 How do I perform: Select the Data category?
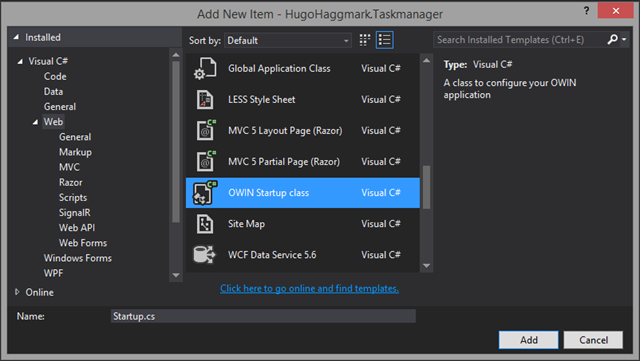53,91
